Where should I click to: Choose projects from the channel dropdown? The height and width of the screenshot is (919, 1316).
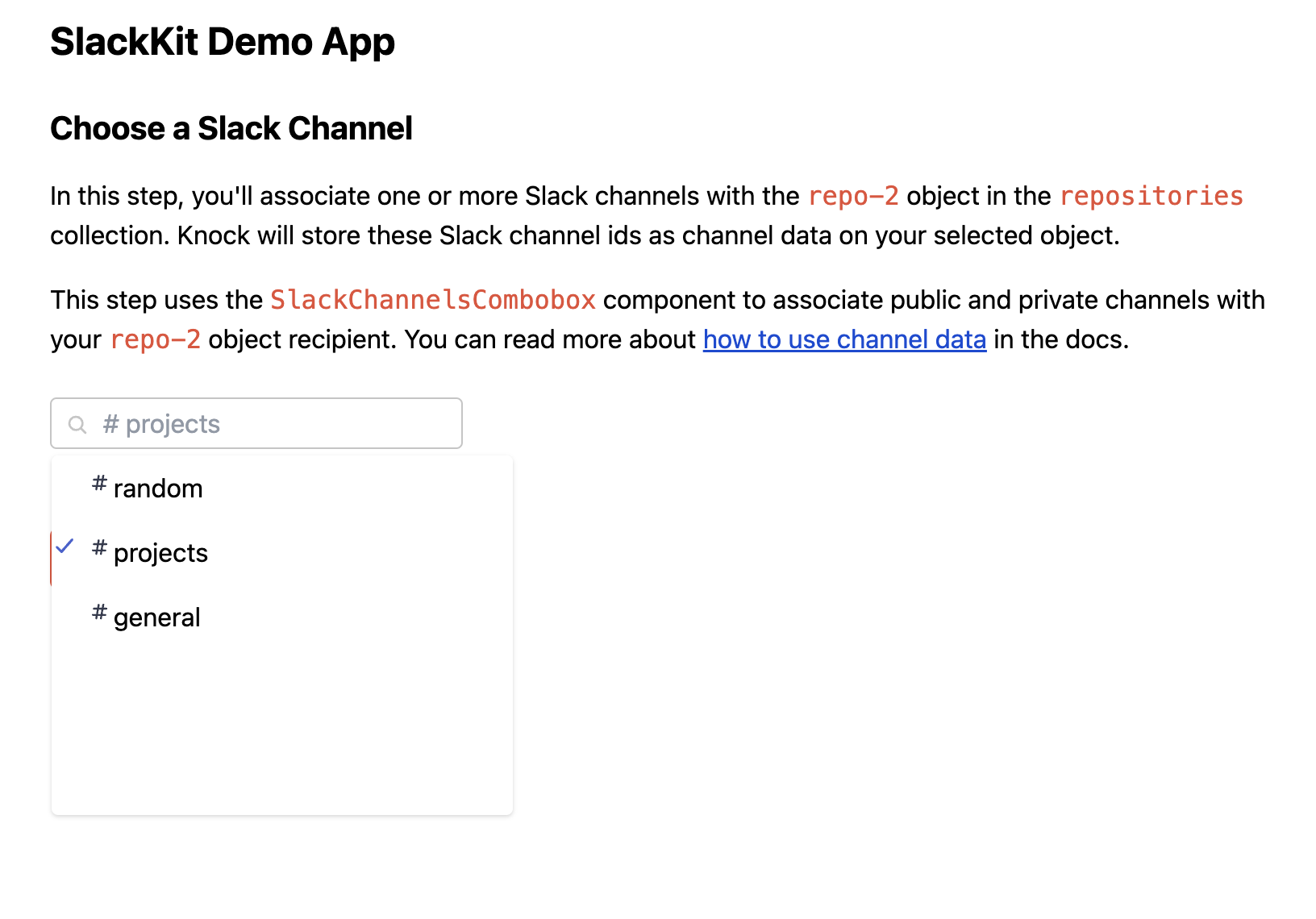pos(160,552)
